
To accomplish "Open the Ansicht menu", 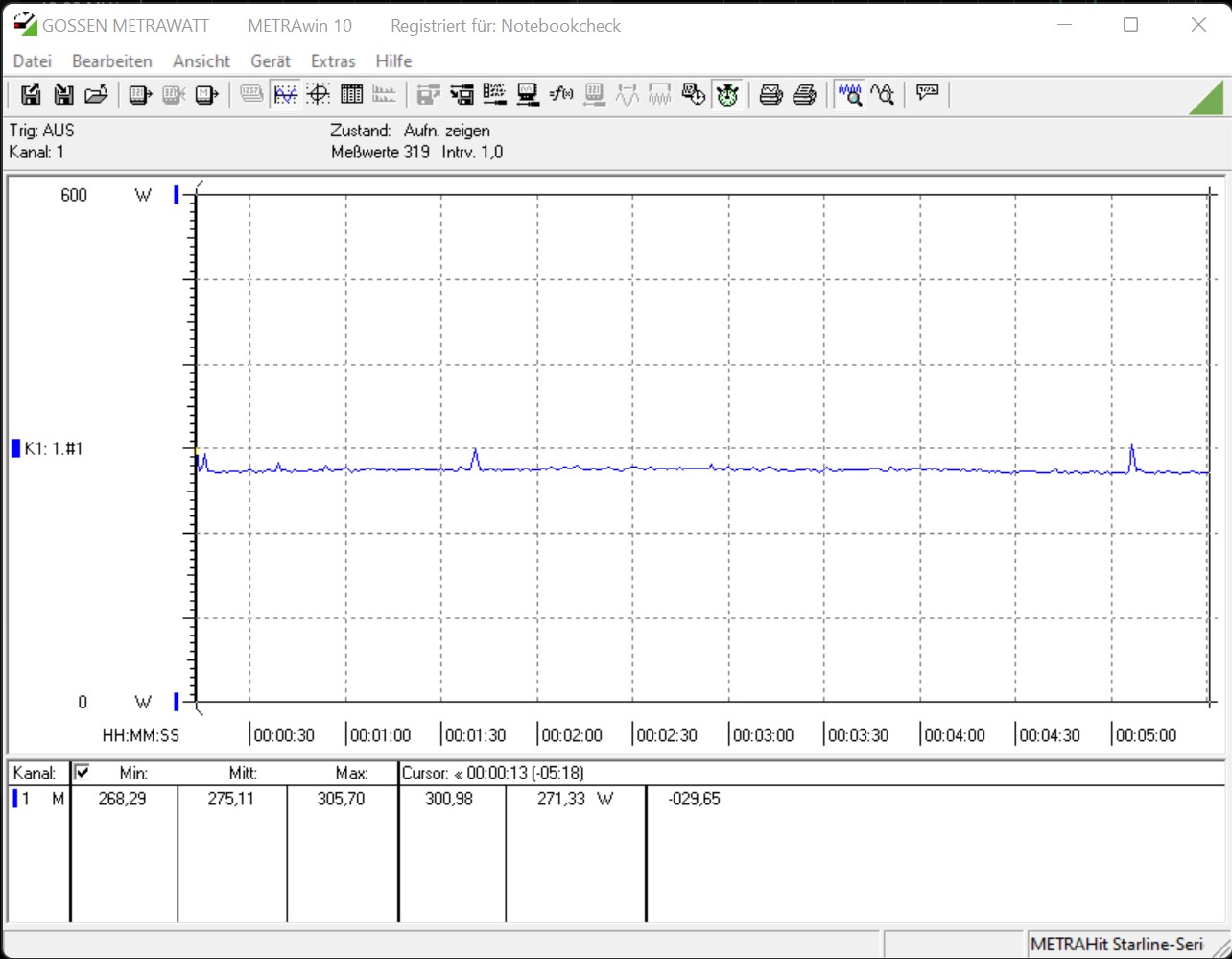I will pyautogui.click(x=201, y=60).
